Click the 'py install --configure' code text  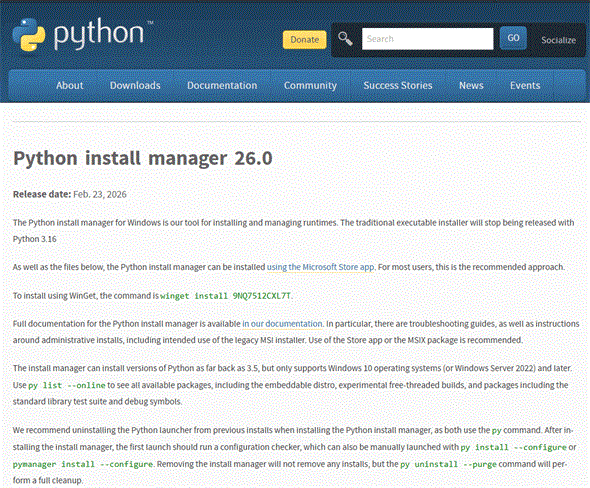point(513,447)
